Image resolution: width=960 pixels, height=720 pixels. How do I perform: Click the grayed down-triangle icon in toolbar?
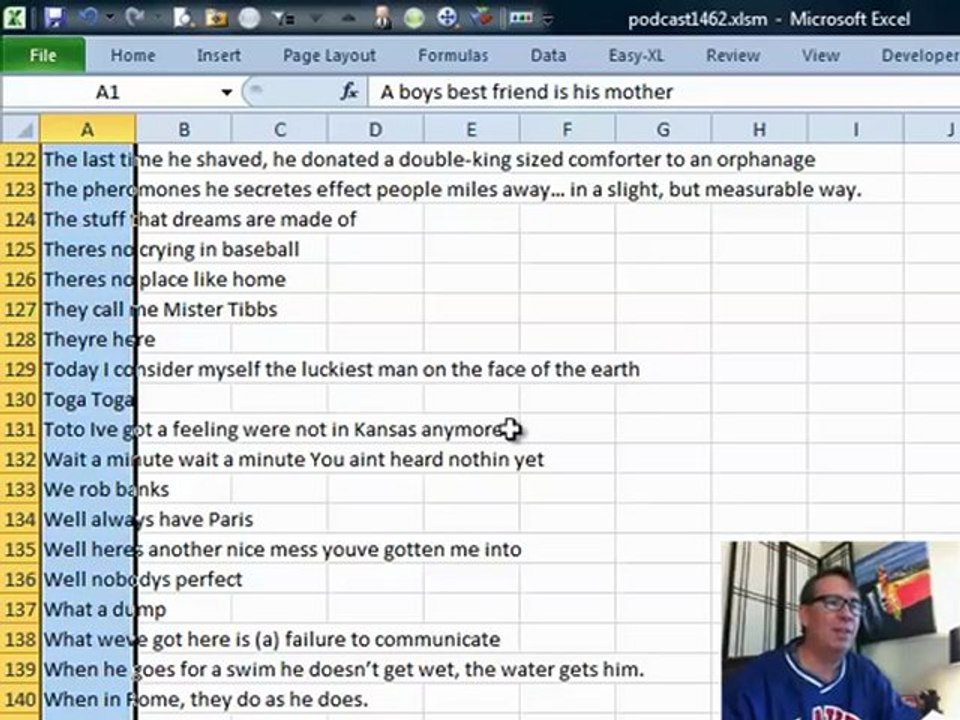(x=317, y=19)
